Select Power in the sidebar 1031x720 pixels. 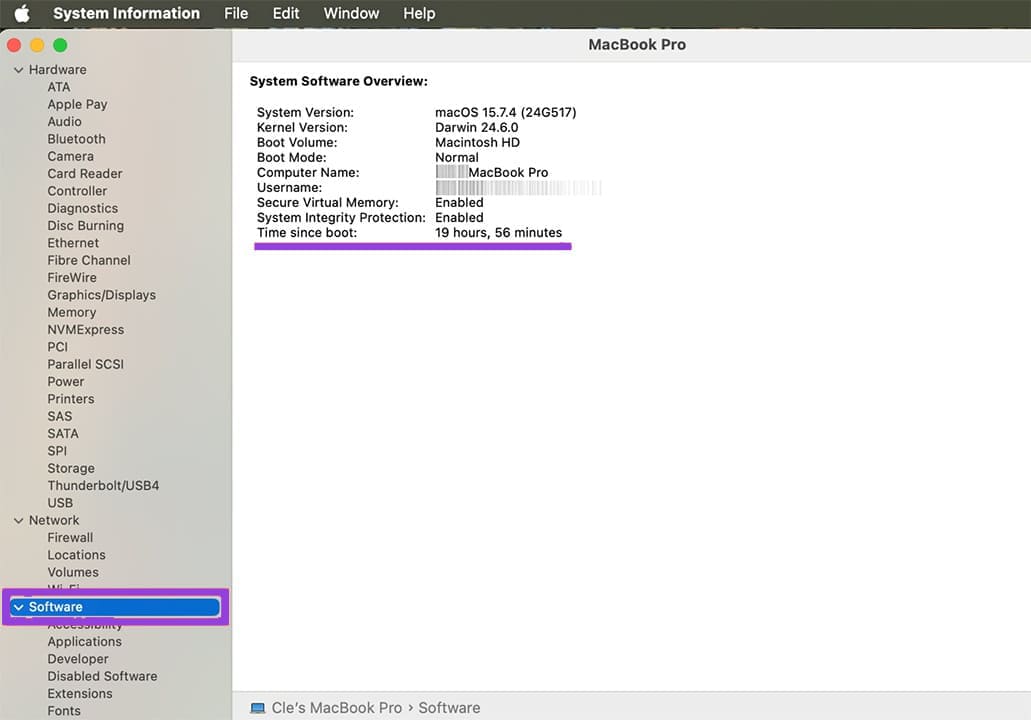coord(66,381)
